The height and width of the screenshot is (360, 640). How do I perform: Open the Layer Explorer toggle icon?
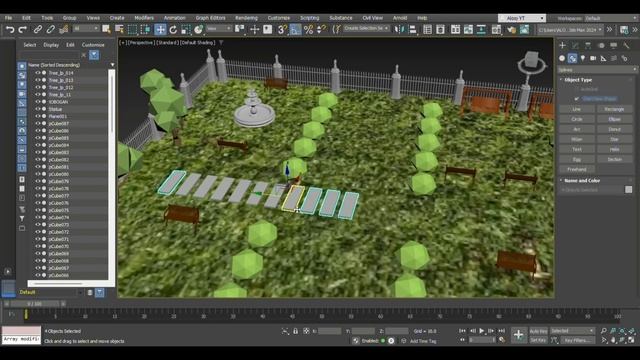tap(440, 29)
